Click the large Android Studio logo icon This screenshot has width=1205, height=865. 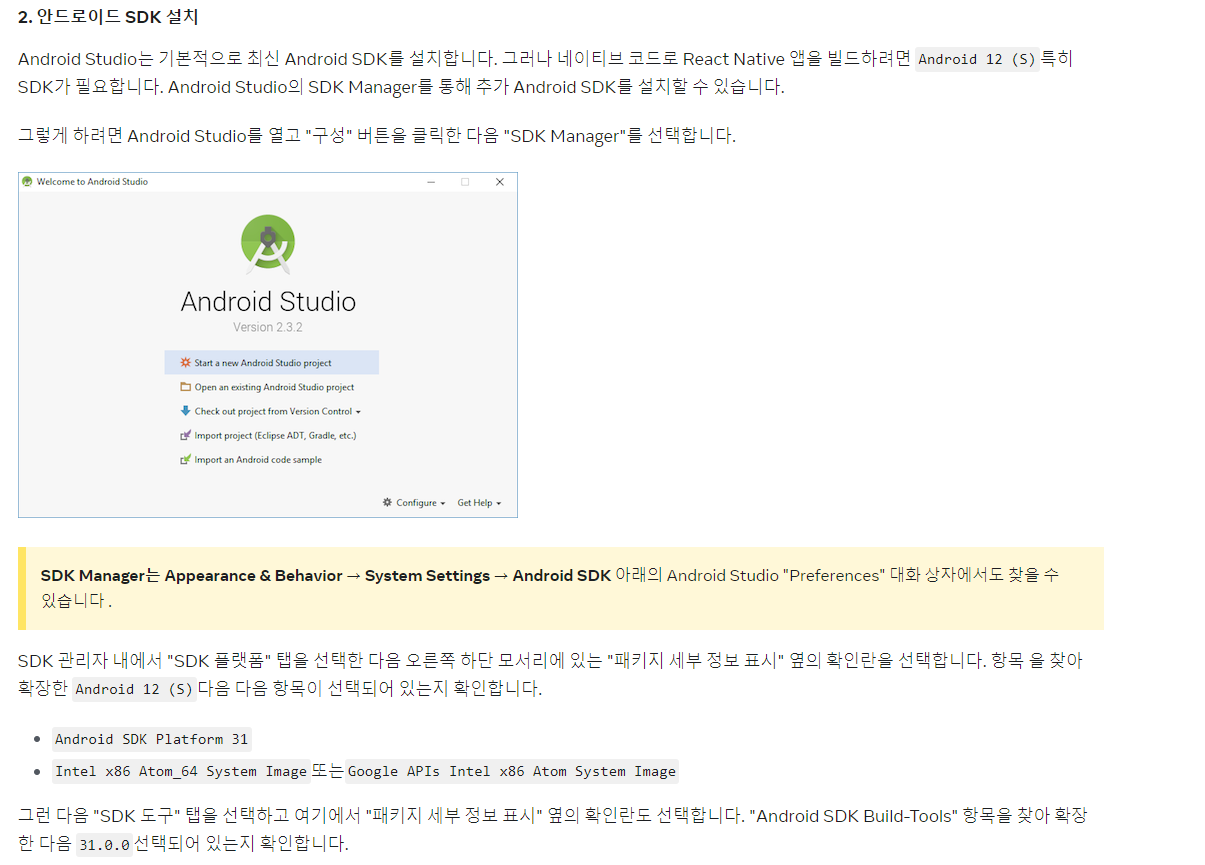pyautogui.click(x=268, y=243)
